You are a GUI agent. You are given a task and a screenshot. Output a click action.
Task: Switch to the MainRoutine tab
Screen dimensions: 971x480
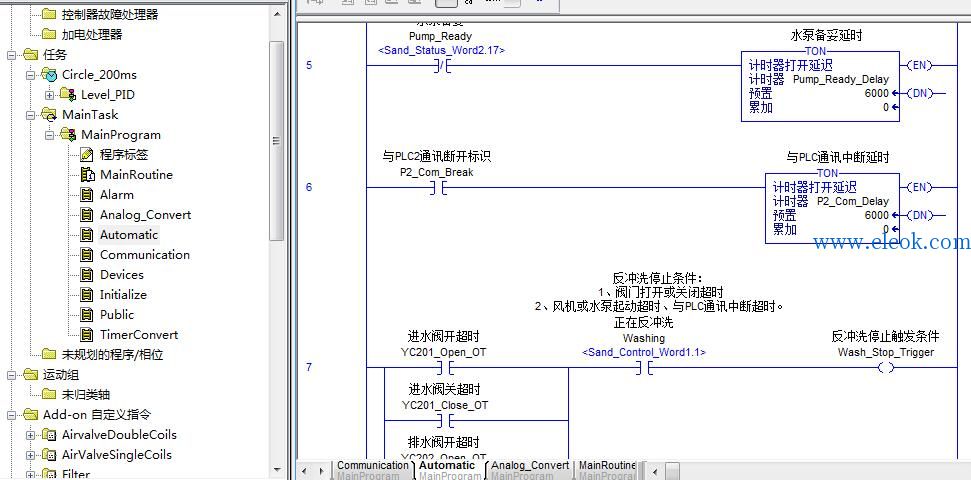pos(607,469)
